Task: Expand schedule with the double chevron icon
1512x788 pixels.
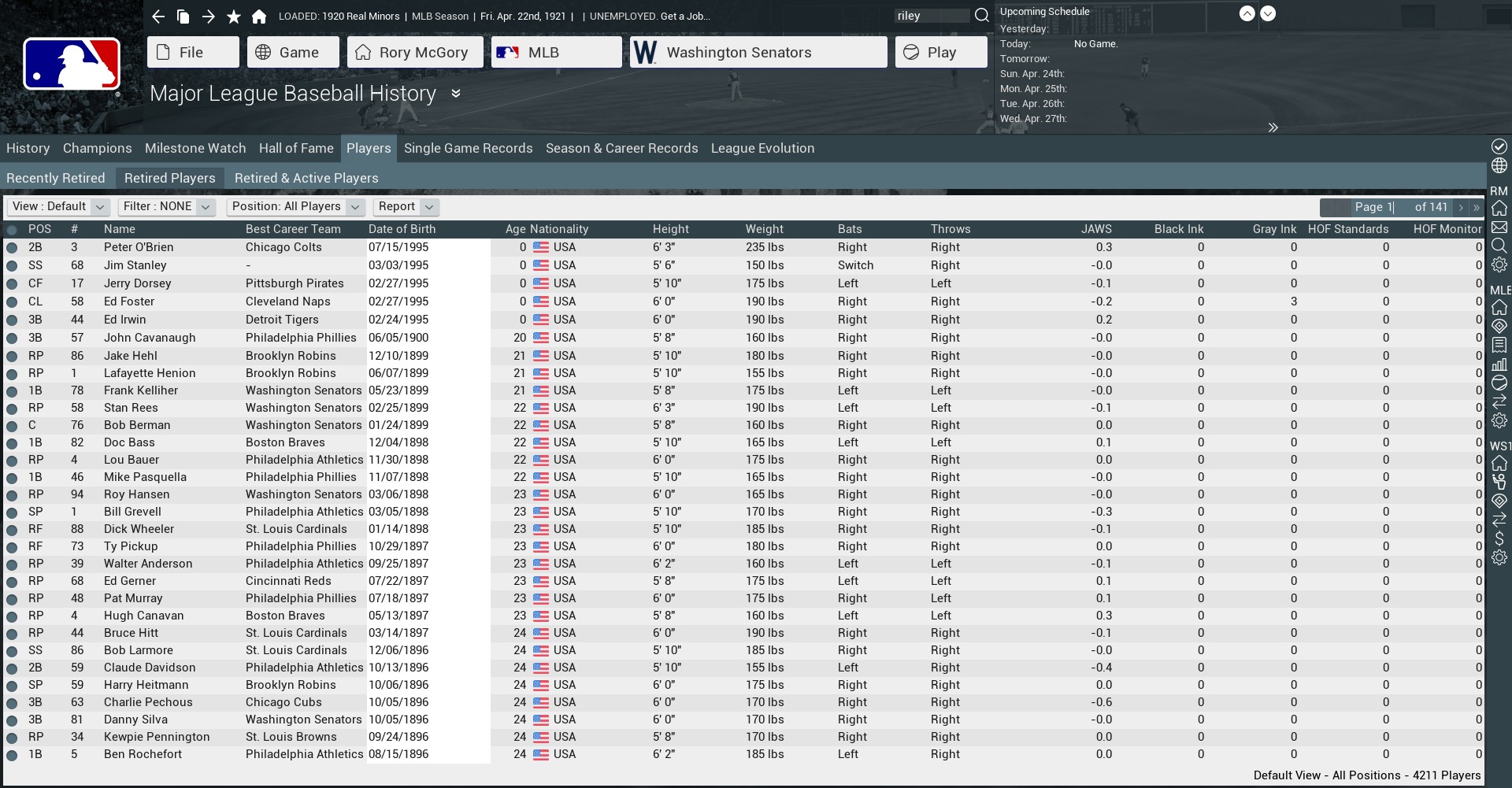Action: [1273, 128]
